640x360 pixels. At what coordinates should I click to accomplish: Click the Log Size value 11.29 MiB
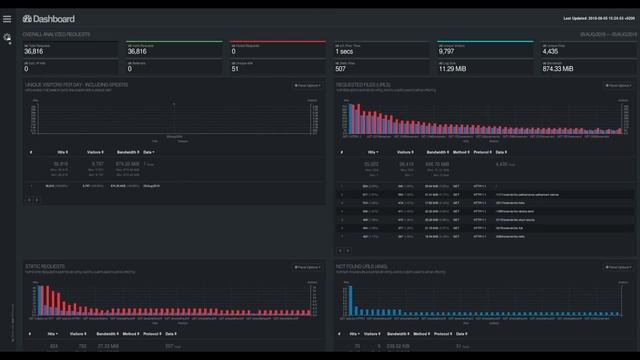tap(452, 69)
